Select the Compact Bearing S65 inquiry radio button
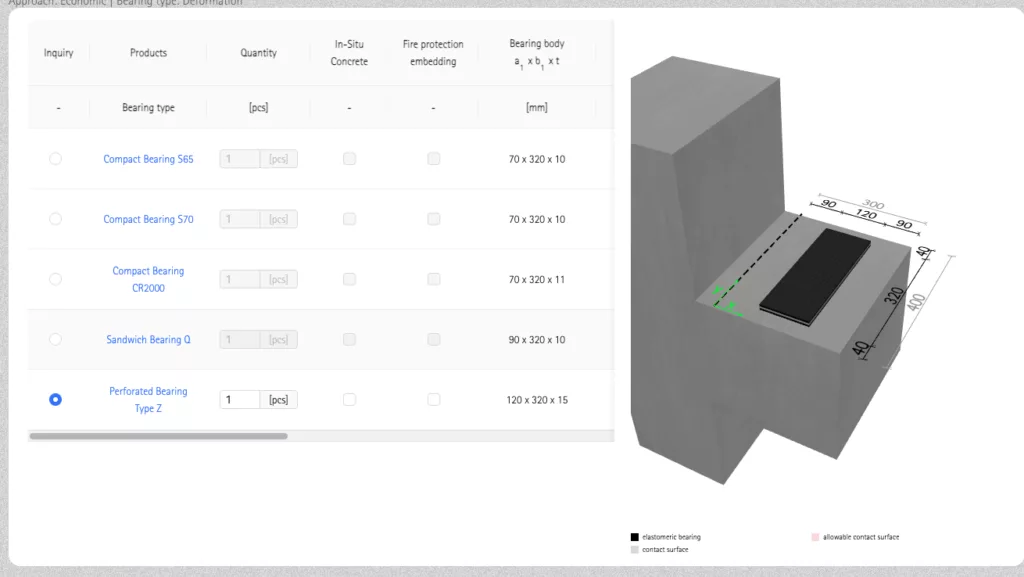1024x577 pixels. pyautogui.click(x=56, y=159)
